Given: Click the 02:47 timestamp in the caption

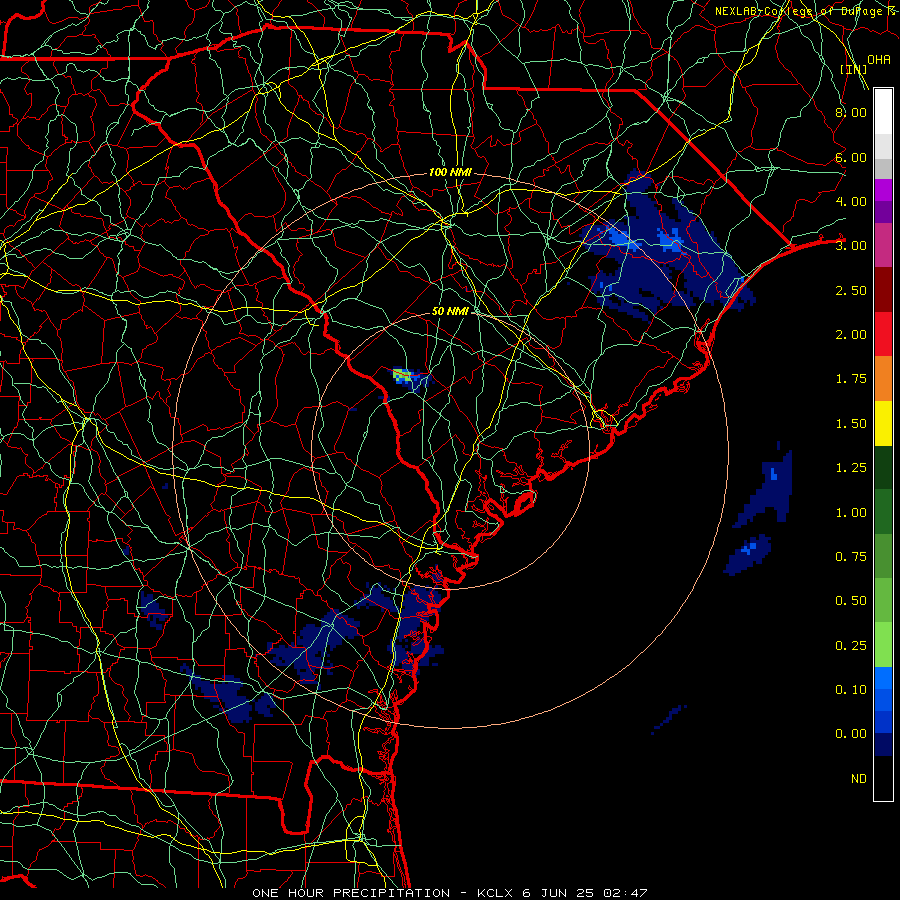Looking at the screenshot, I should 625,893.
